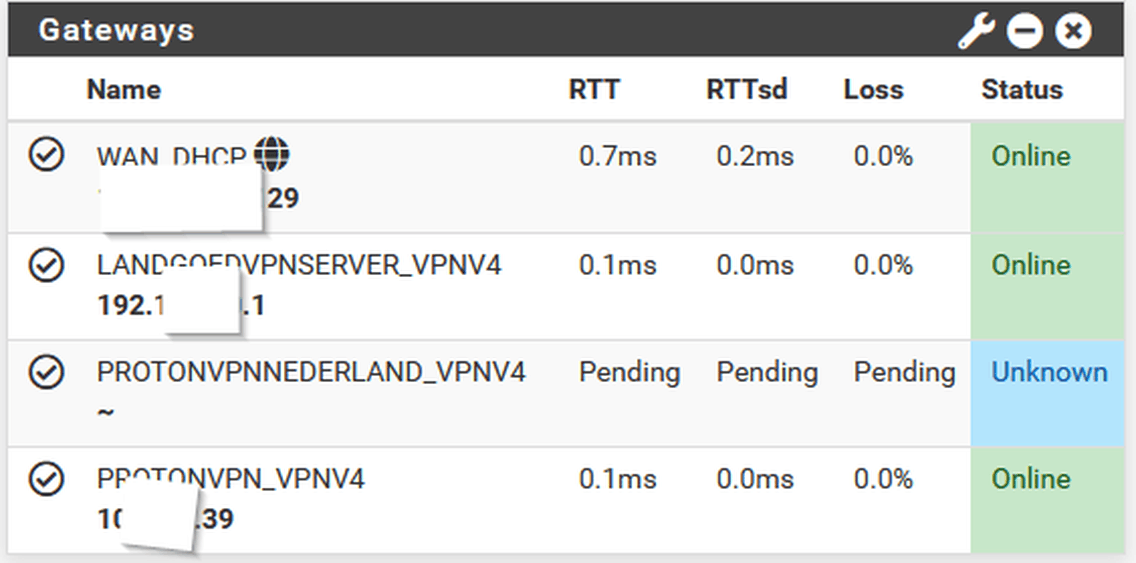Click the PROTONVPN_VPNV4 gateway name

(x=230, y=479)
